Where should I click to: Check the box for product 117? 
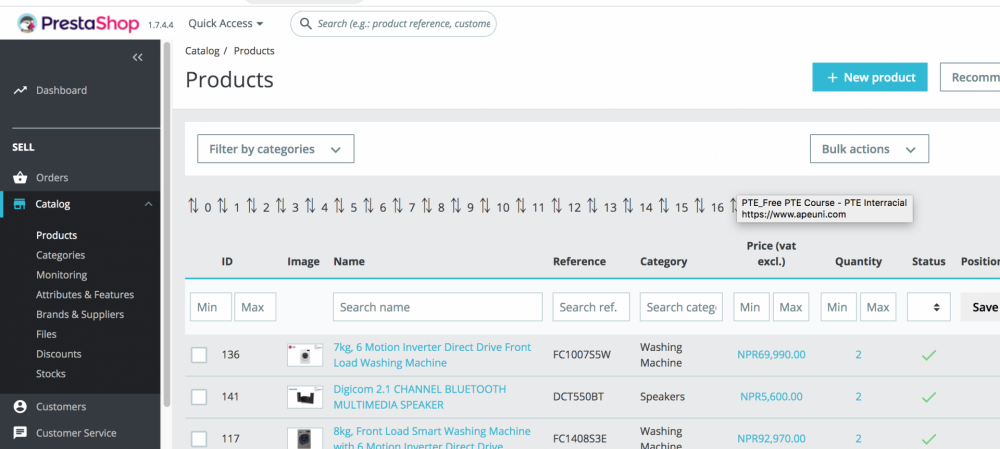(x=200, y=439)
